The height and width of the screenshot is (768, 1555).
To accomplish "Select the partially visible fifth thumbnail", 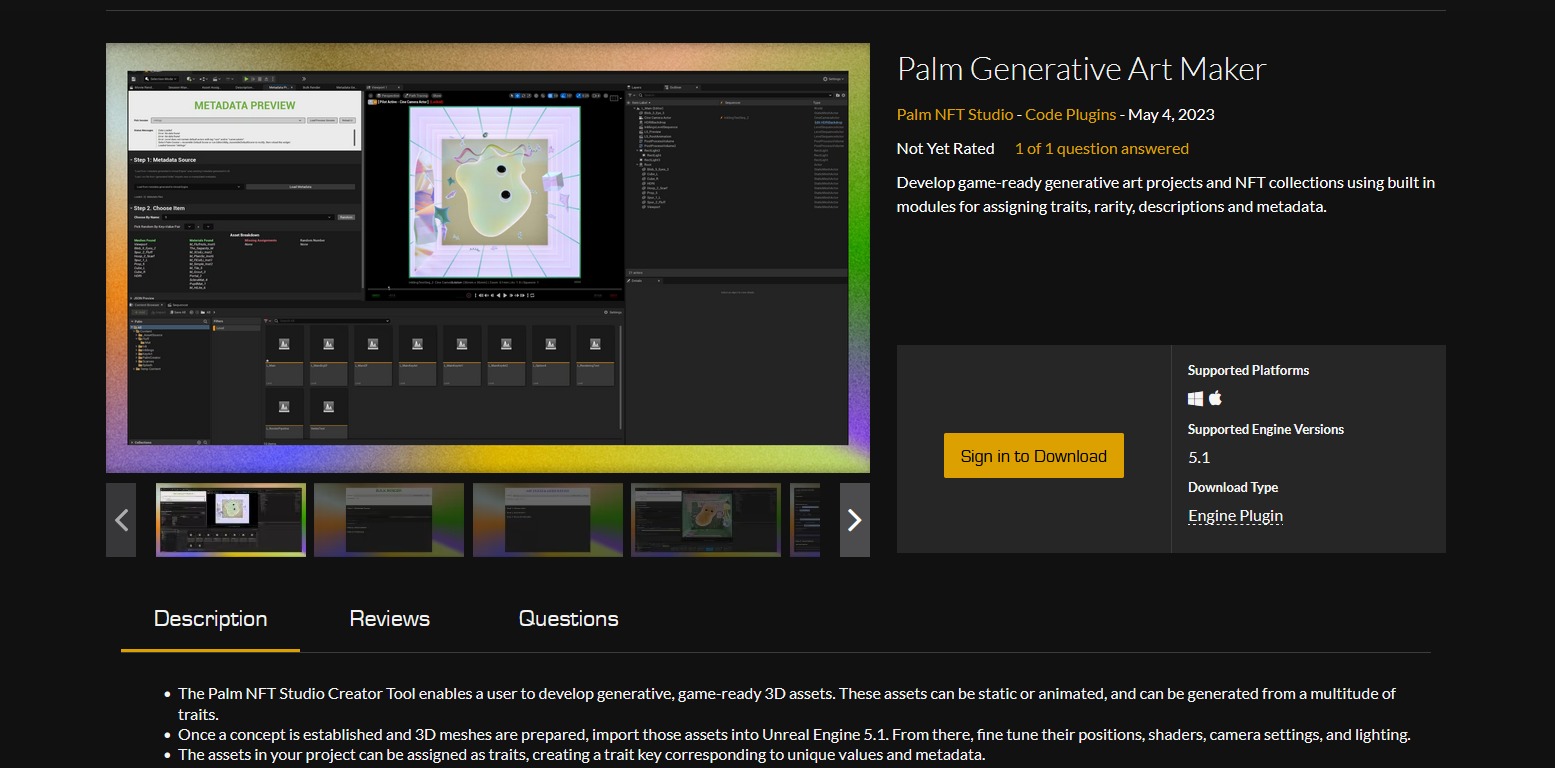I will coord(805,520).
